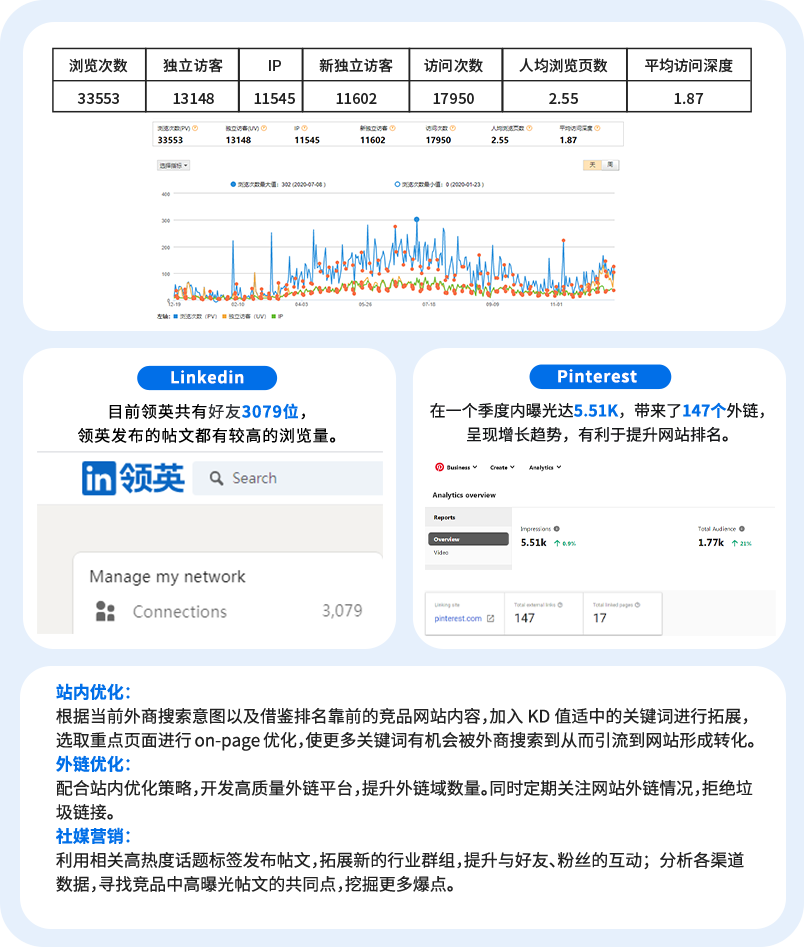Open the Pinterest Business dropdown

click(x=461, y=467)
